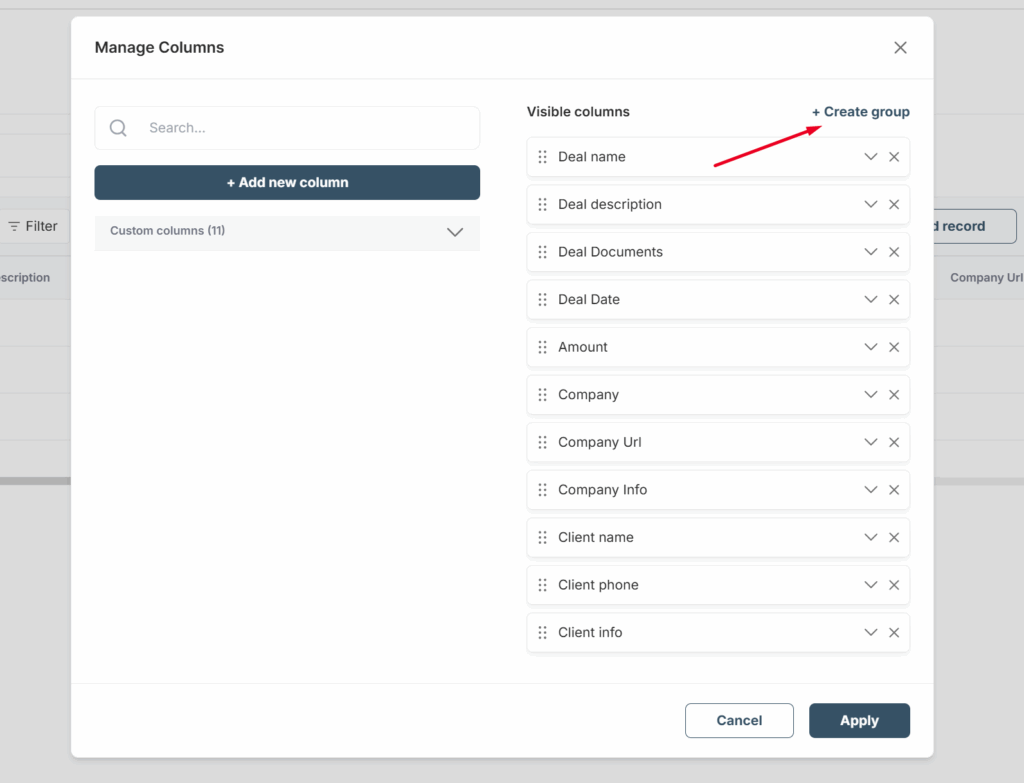This screenshot has height=783, width=1024.
Task: Expand the Company Info column options
Action: click(x=870, y=490)
